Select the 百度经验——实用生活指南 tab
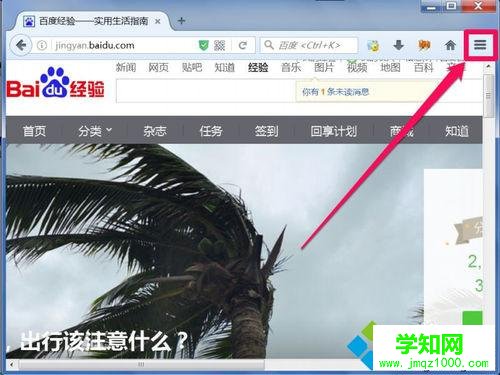Screen dimensions: 500x375 (93, 21)
